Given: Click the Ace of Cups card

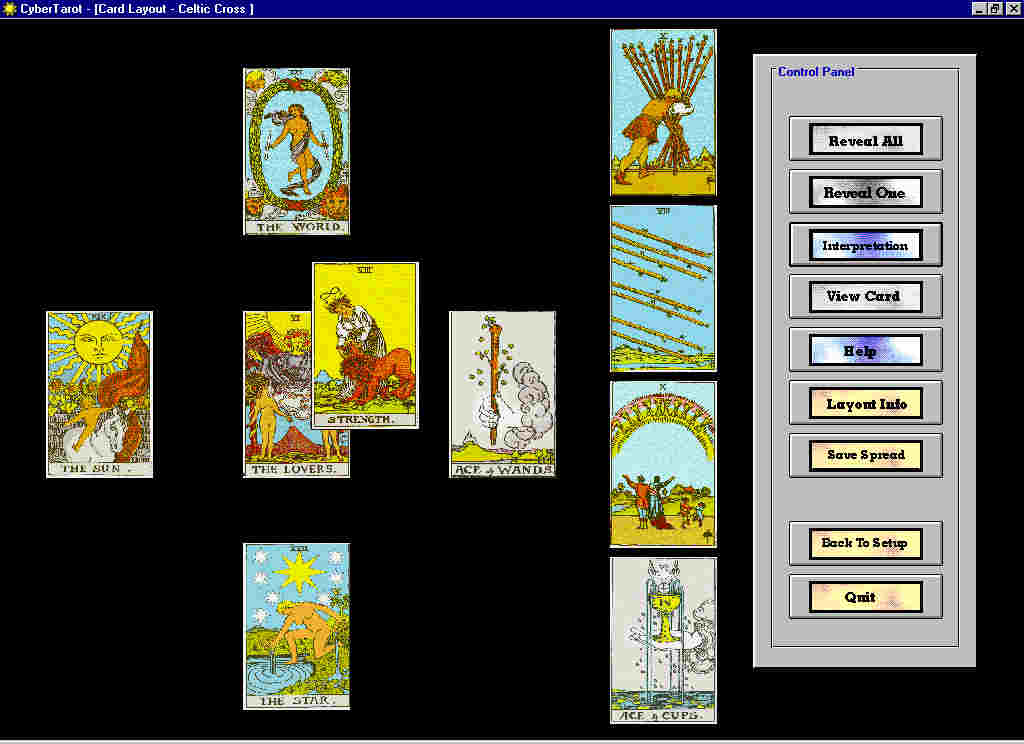Looking at the screenshot, I should point(663,640).
